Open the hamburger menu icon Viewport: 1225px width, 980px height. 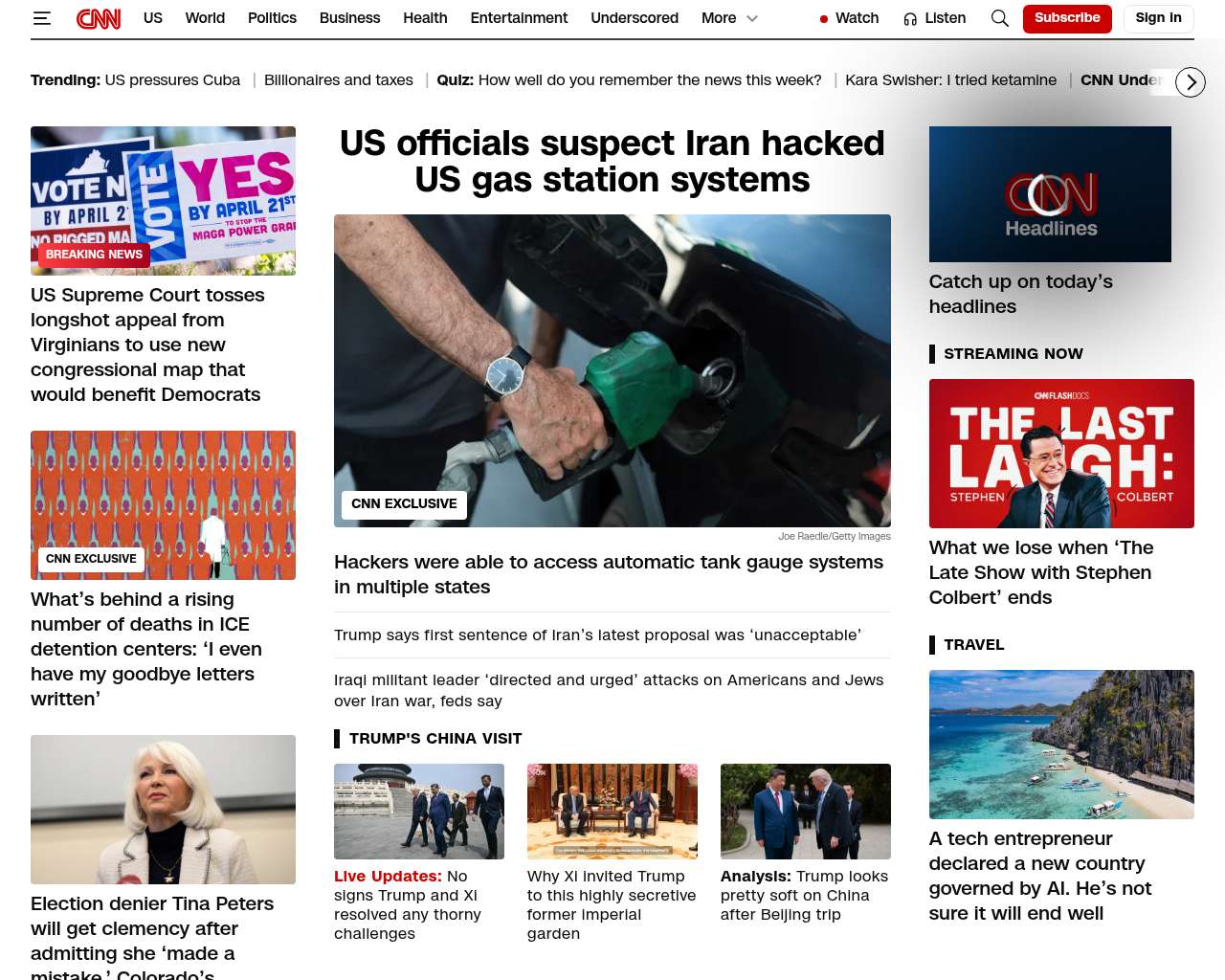point(41,18)
